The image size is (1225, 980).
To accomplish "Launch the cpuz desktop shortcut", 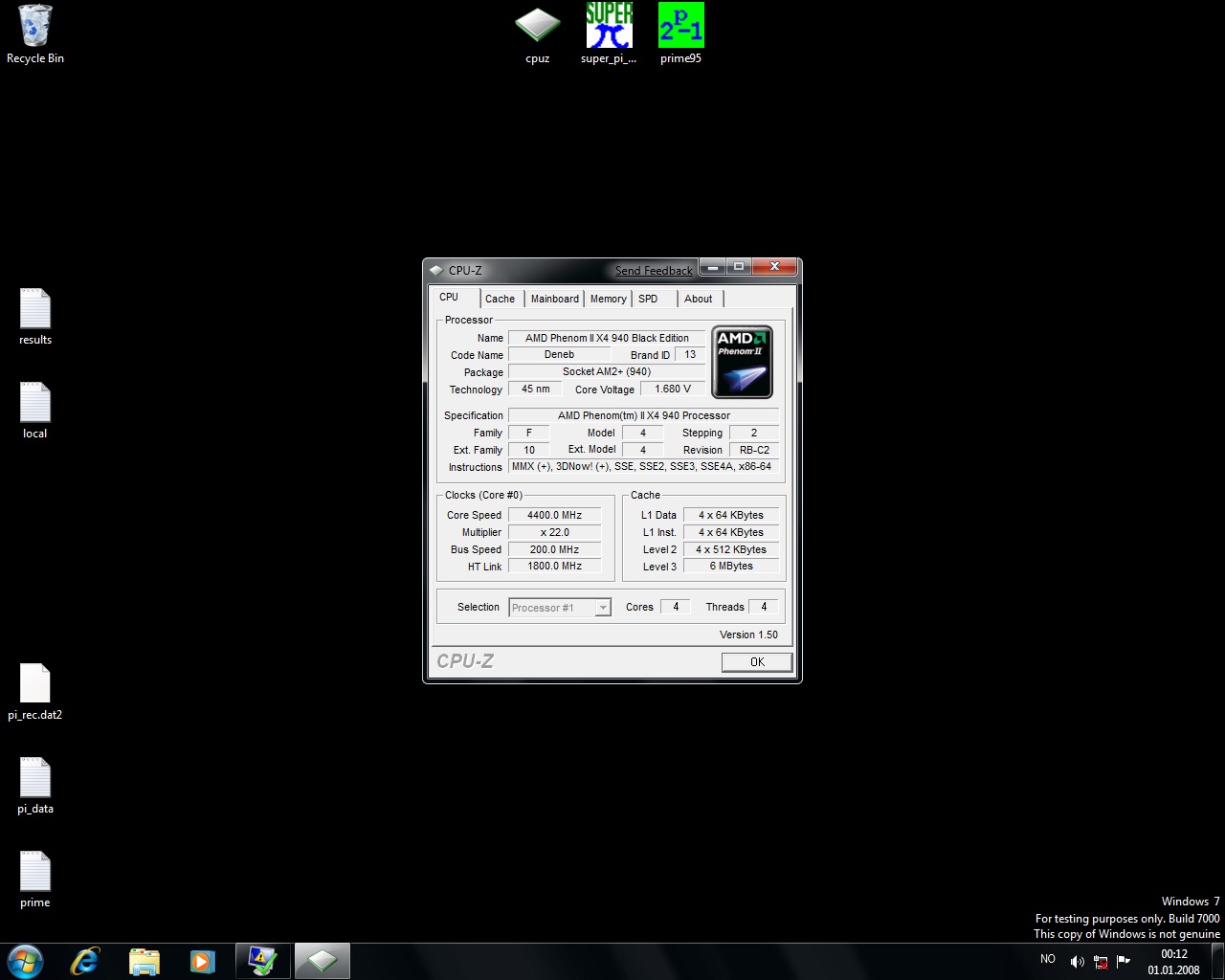I will coord(537,34).
